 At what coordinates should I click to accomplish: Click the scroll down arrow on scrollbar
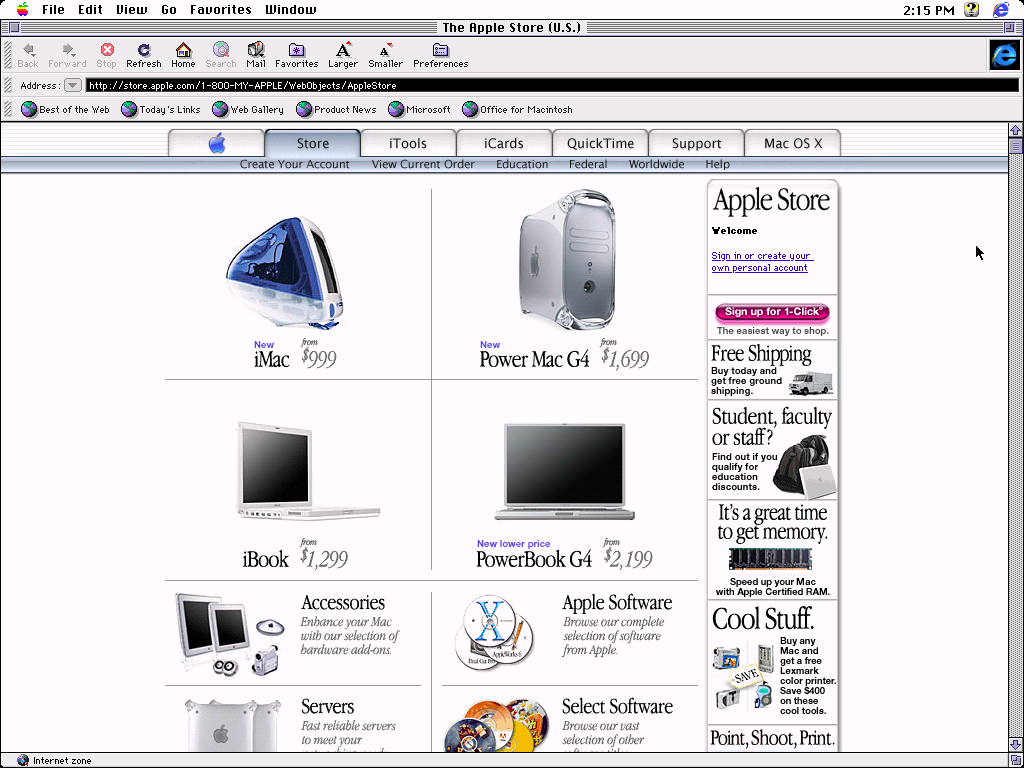pyautogui.click(x=1016, y=744)
